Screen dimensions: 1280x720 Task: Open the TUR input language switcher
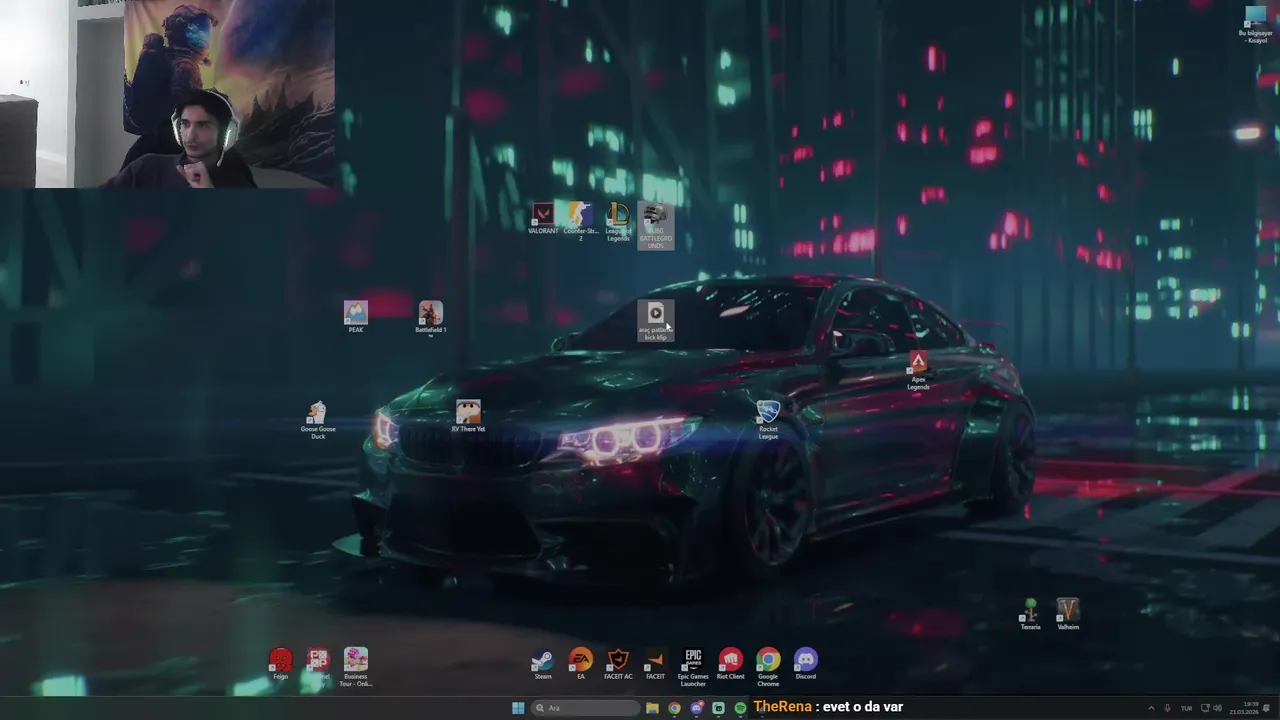1186,708
